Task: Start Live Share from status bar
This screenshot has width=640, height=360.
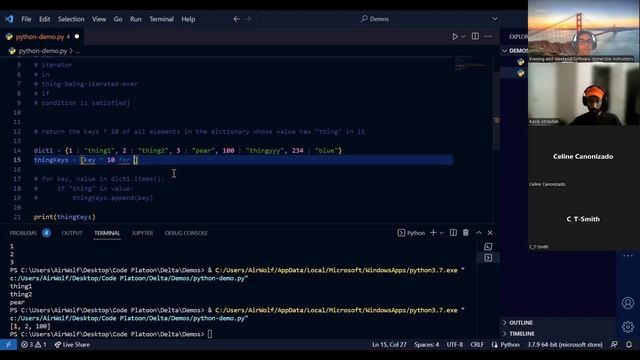Action: pos(72,345)
